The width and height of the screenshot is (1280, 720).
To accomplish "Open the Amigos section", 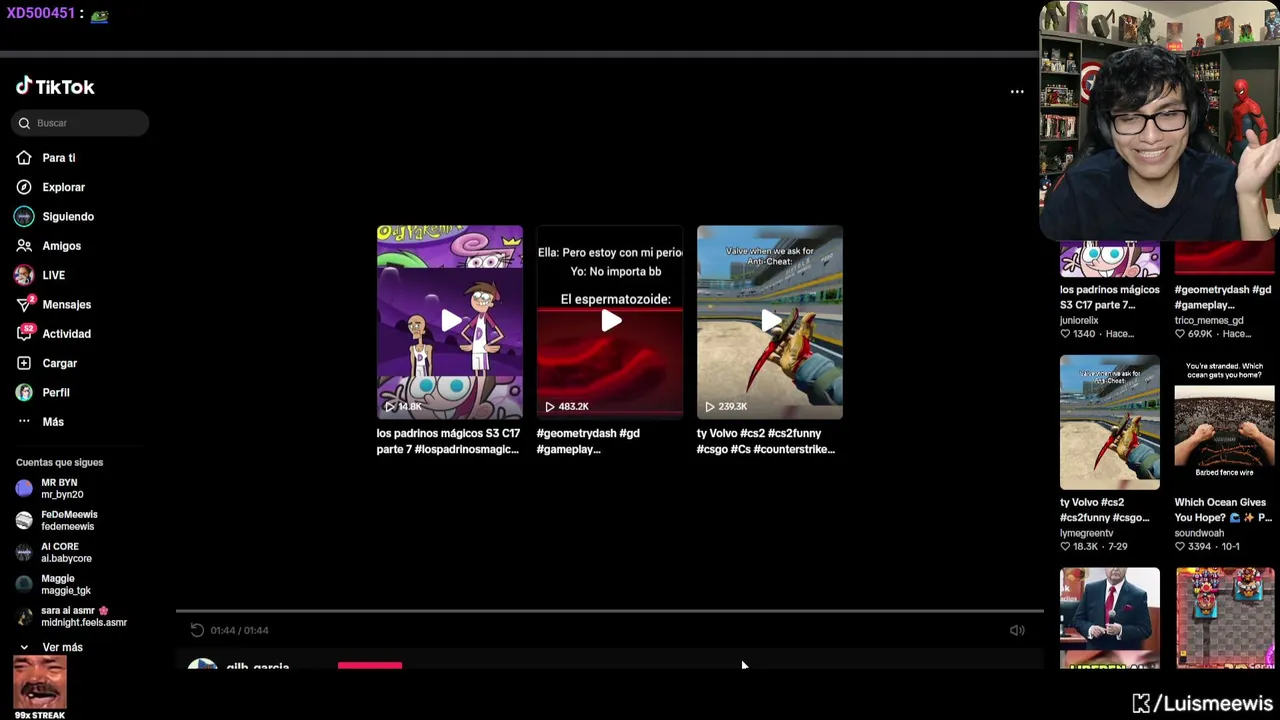I will (61, 246).
